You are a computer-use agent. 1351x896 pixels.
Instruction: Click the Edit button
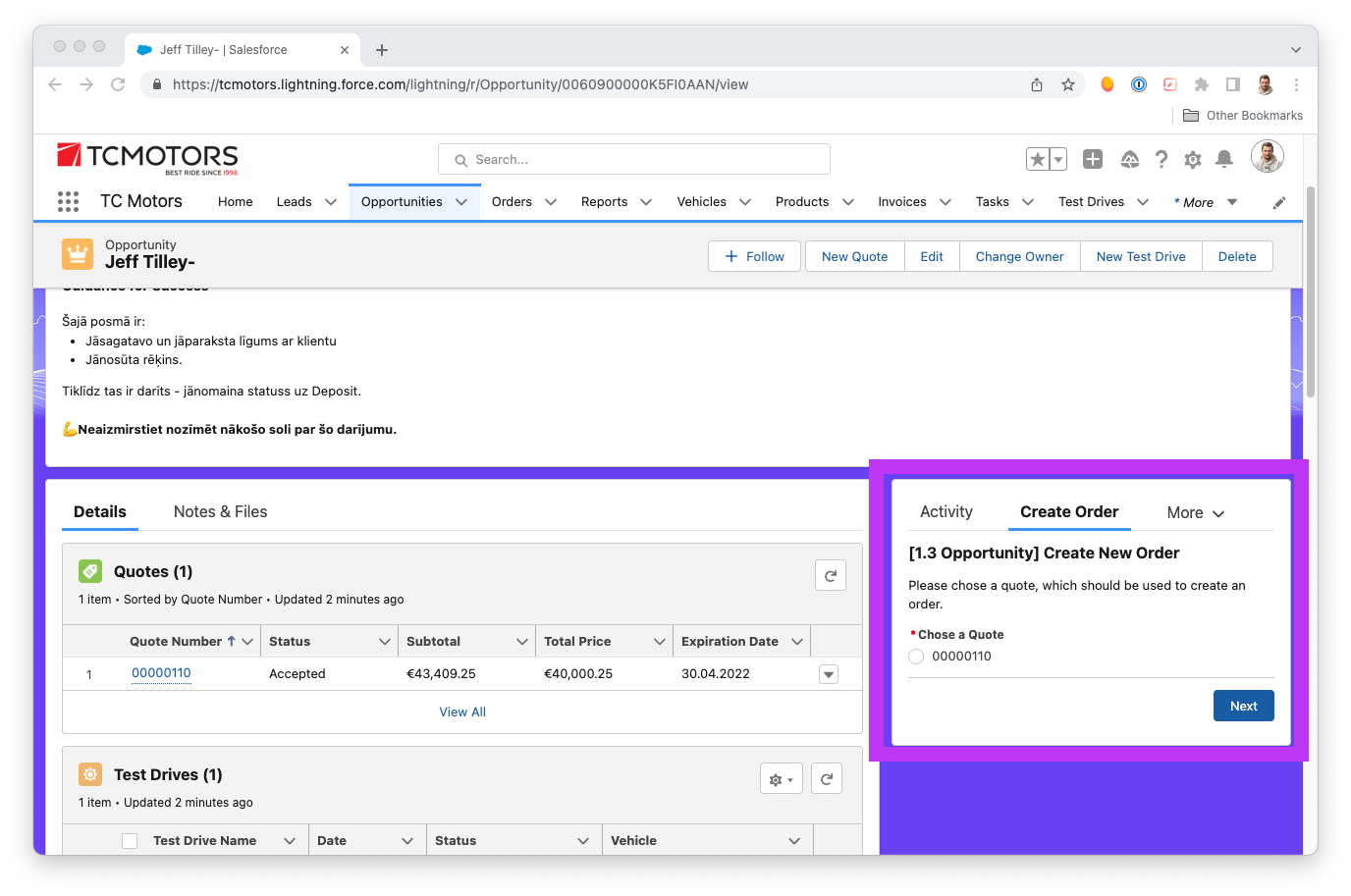point(932,256)
